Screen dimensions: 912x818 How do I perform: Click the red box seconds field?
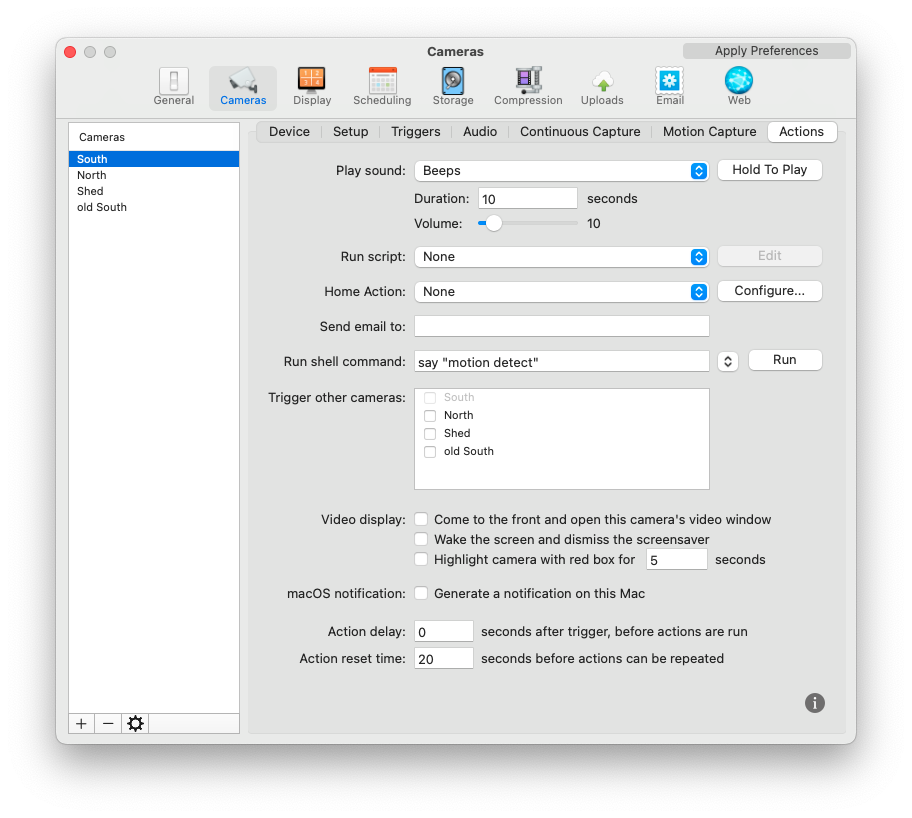[676, 560]
